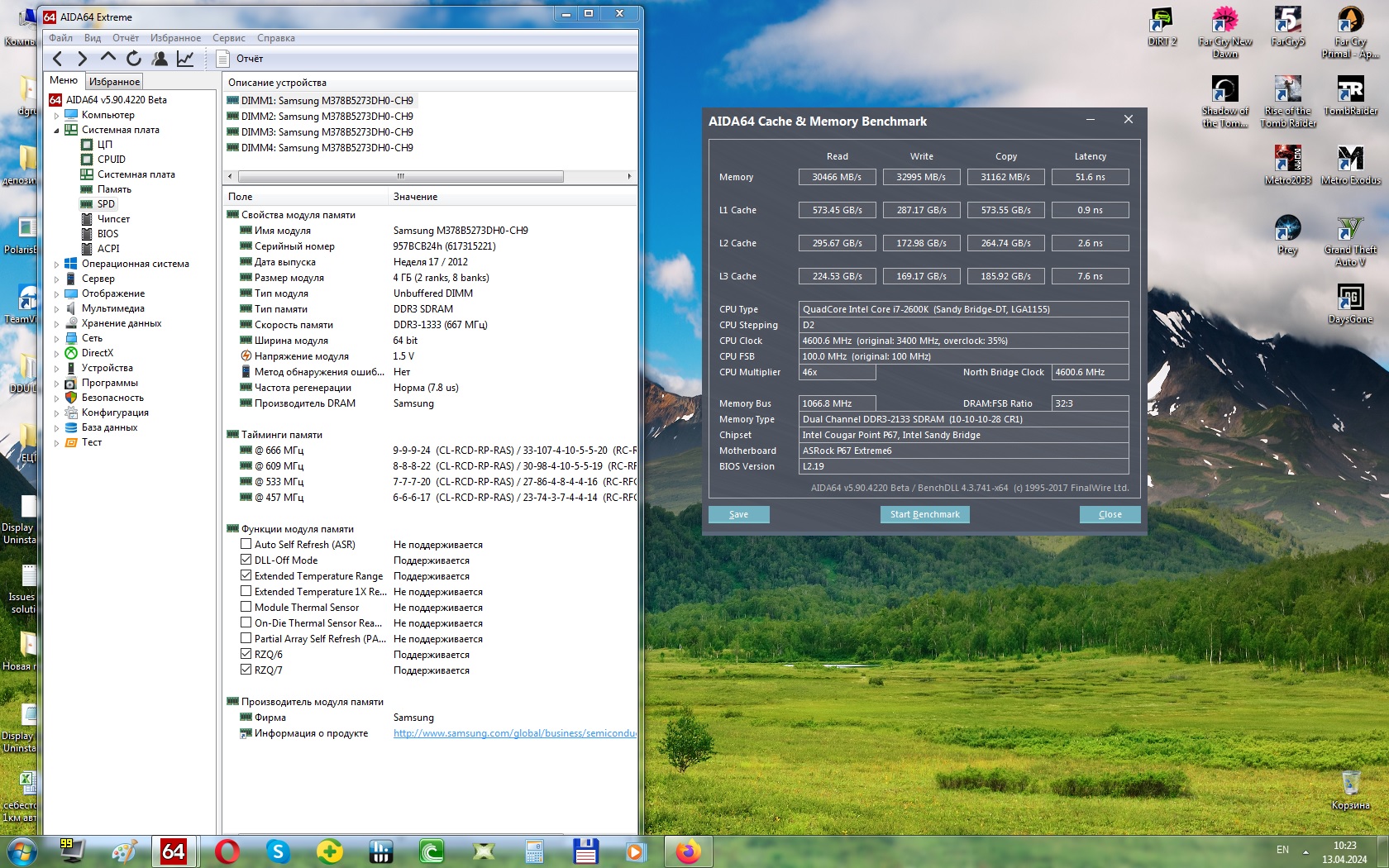Click the Opera browser taskbar icon
Viewport: 1389px width, 868px height.
coord(227,851)
